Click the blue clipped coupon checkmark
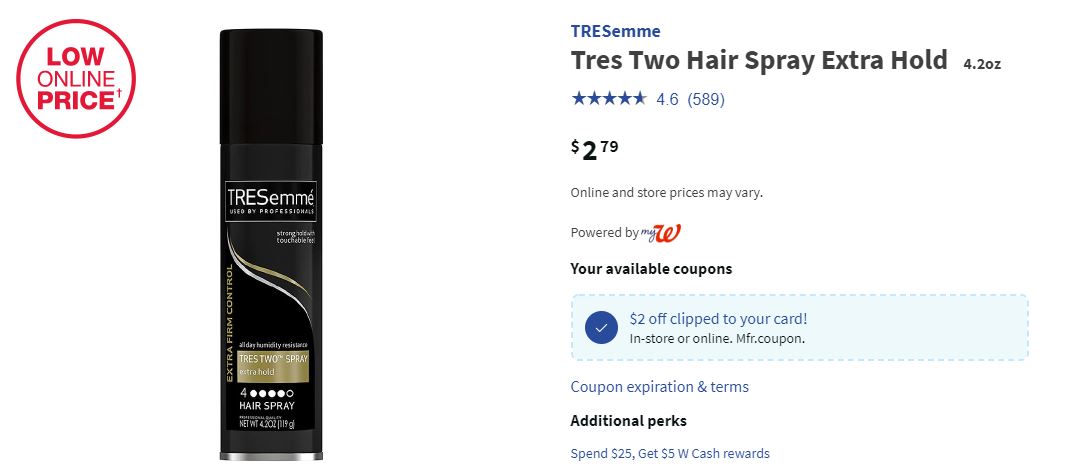Viewport: 1076px width, 469px height. click(x=600, y=327)
